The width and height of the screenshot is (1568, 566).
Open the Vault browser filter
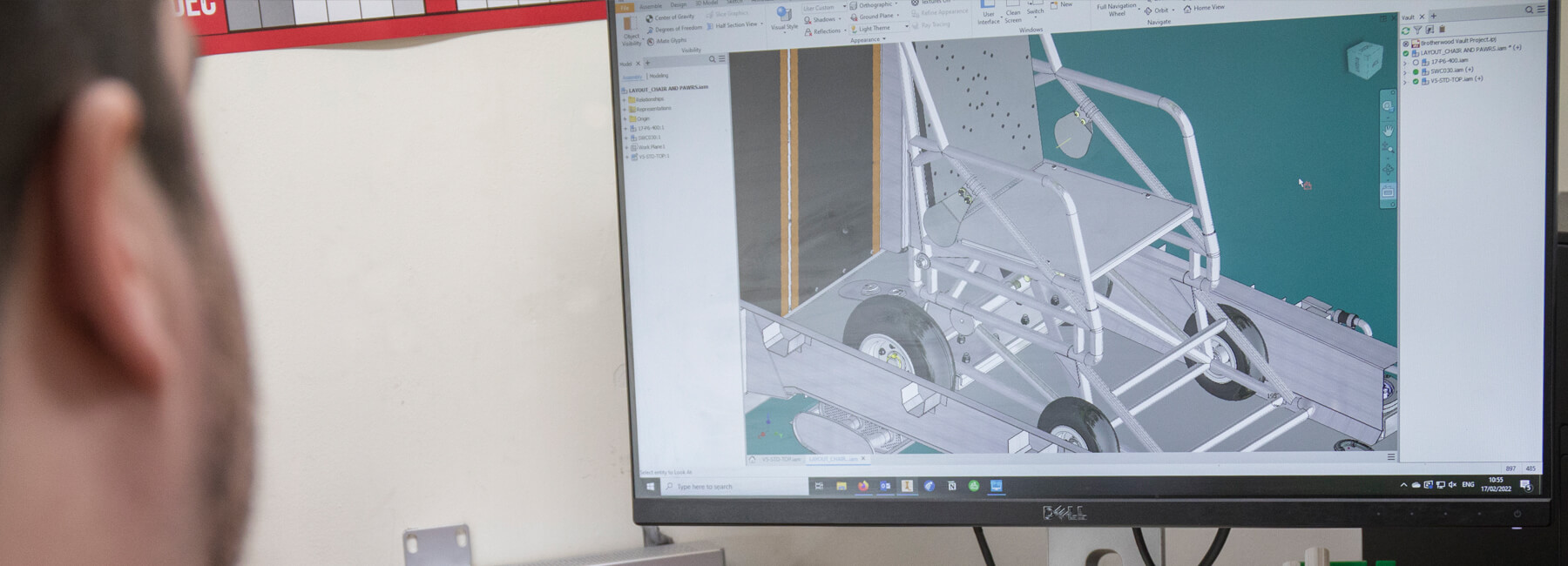[x=1417, y=30]
